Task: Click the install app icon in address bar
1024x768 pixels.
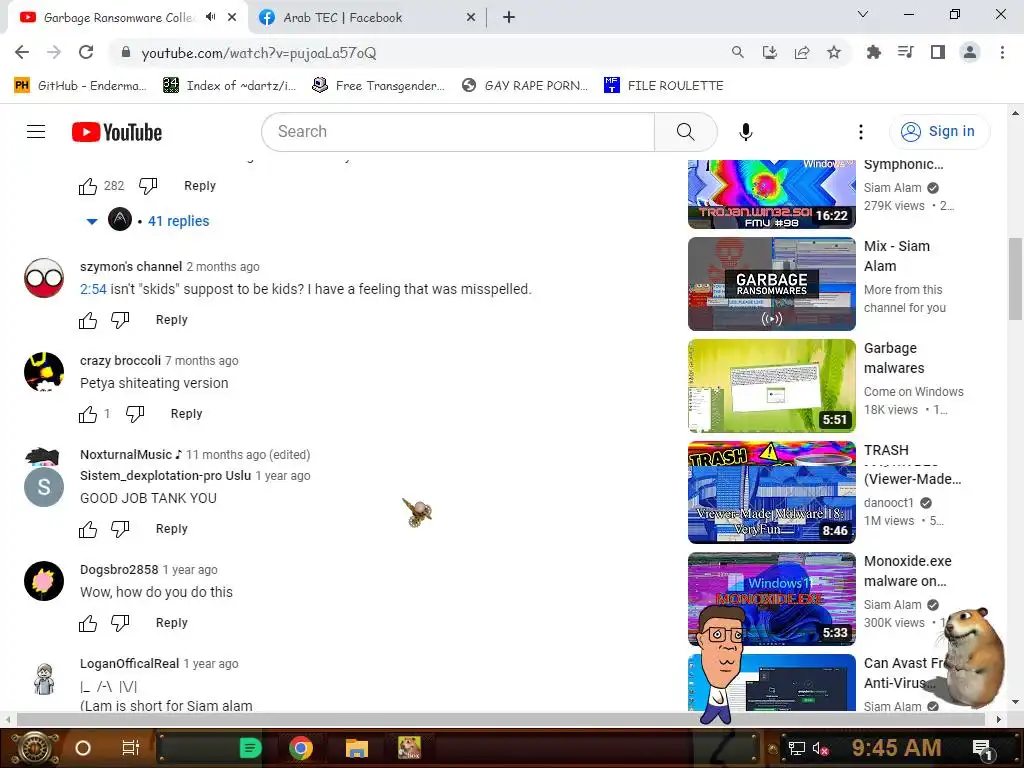Action: [769, 52]
